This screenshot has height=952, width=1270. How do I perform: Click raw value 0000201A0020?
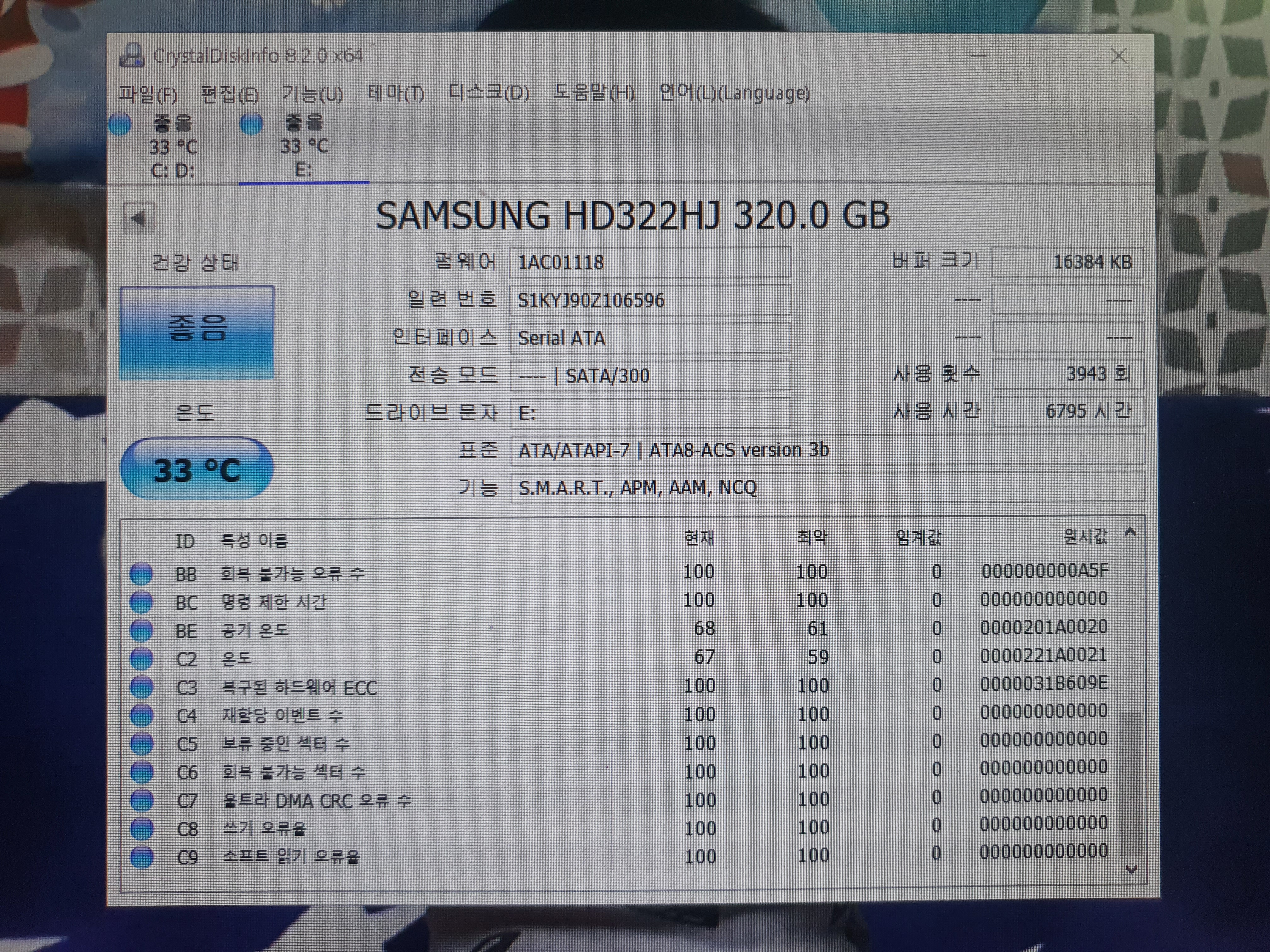point(1044,627)
